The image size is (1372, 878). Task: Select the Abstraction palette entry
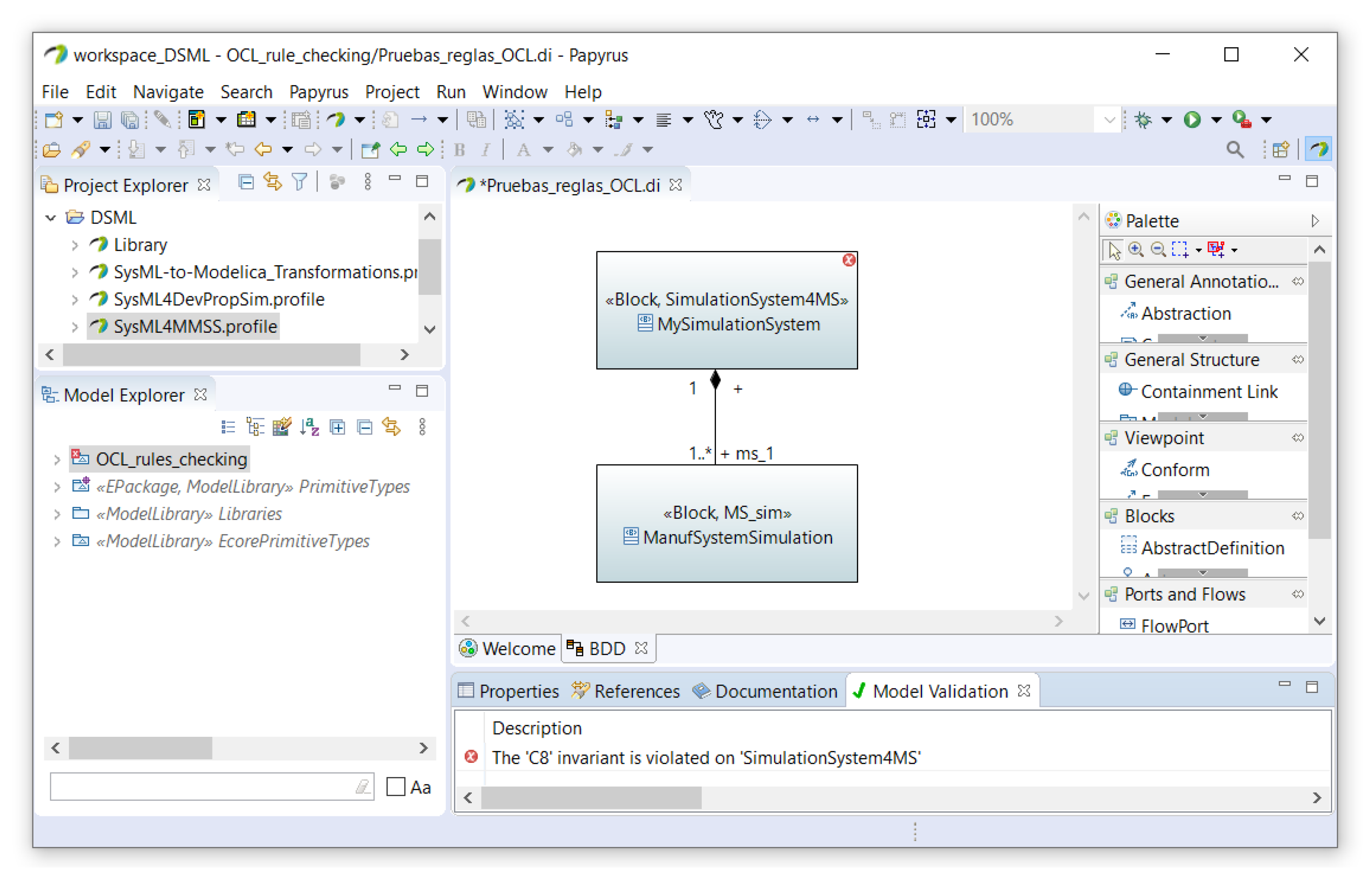[1186, 314]
